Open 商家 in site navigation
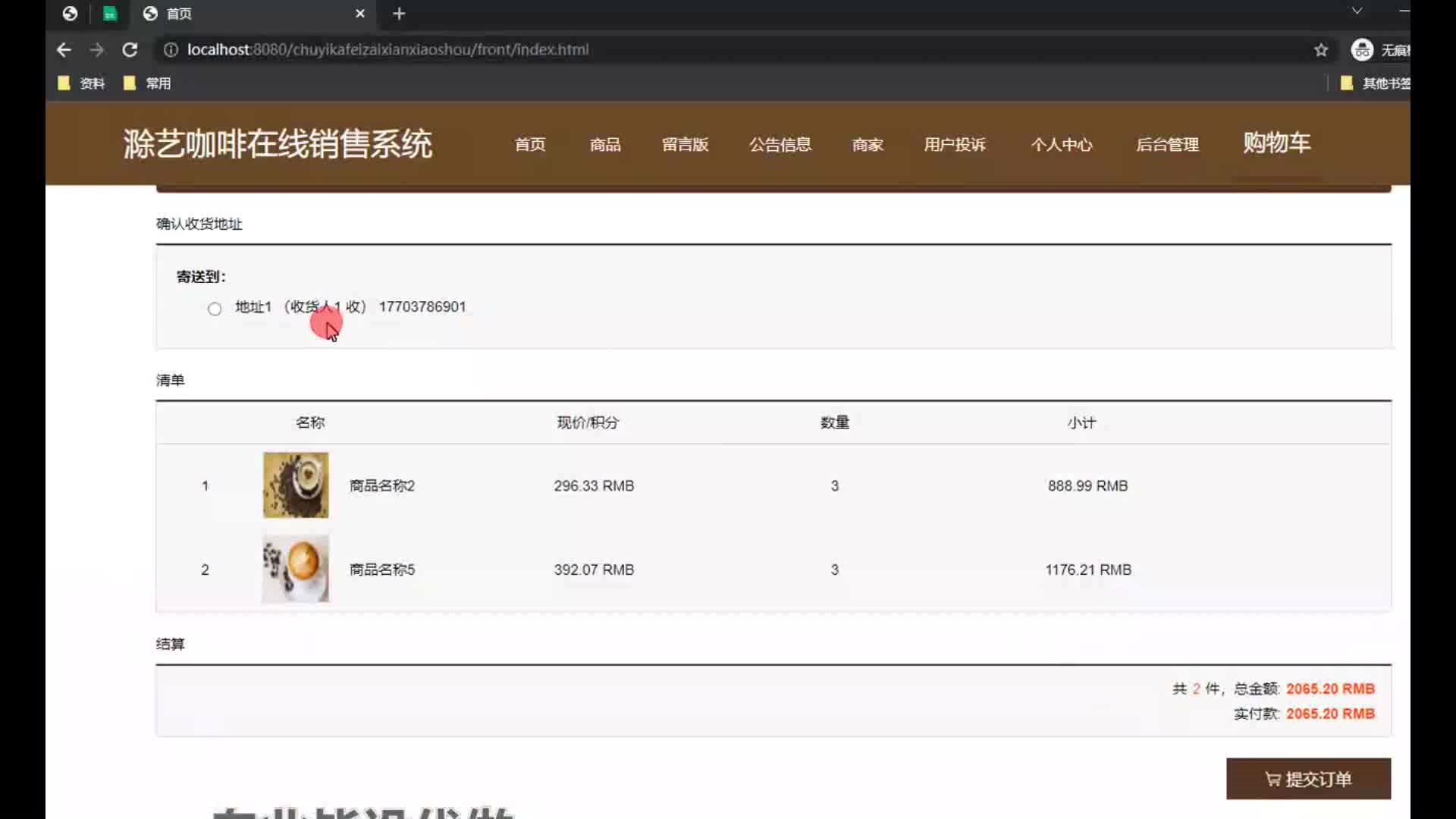The height and width of the screenshot is (819, 1456). [x=868, y=144]
